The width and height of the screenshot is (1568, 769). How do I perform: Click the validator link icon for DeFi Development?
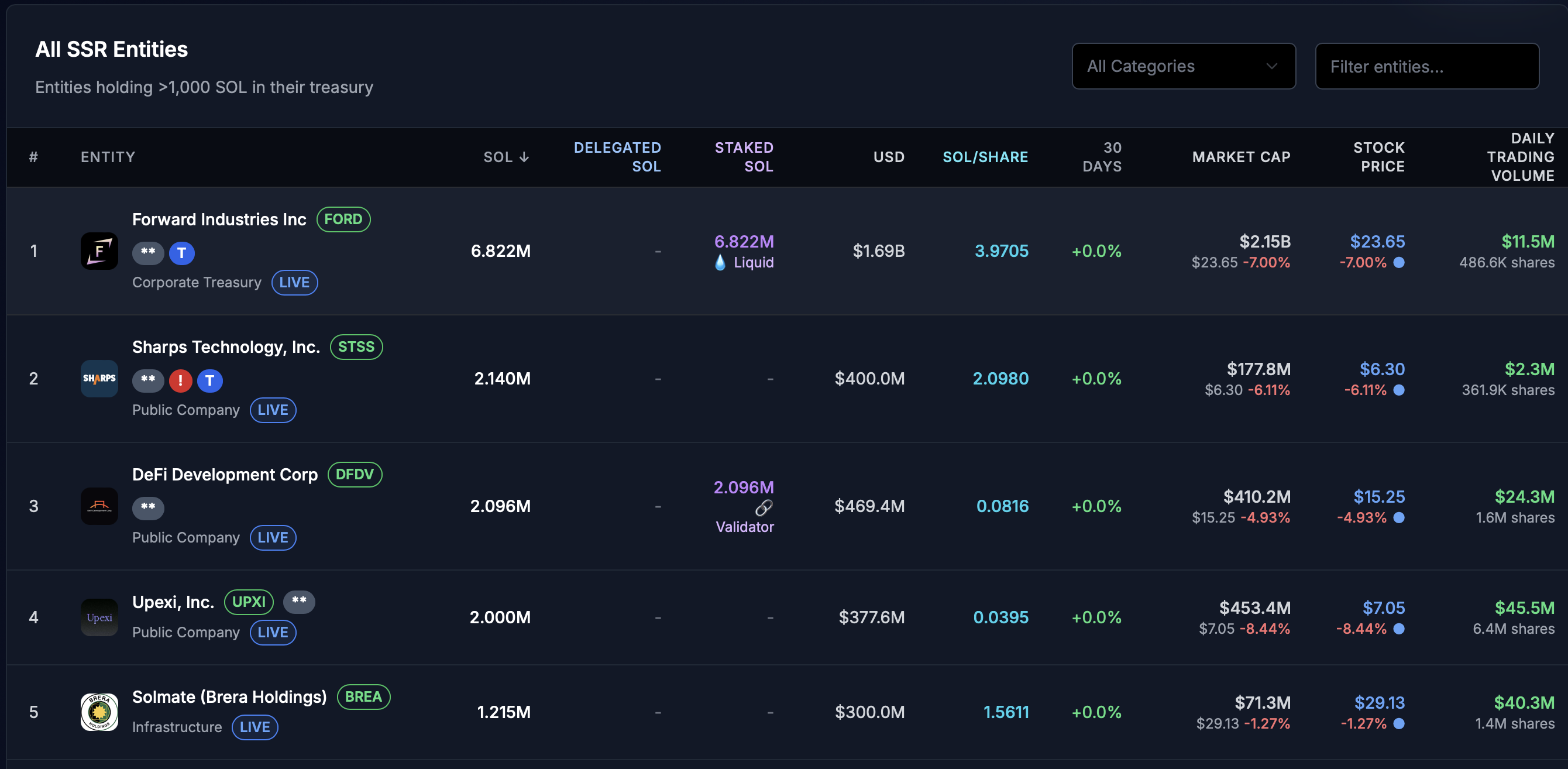pos(764,507)
